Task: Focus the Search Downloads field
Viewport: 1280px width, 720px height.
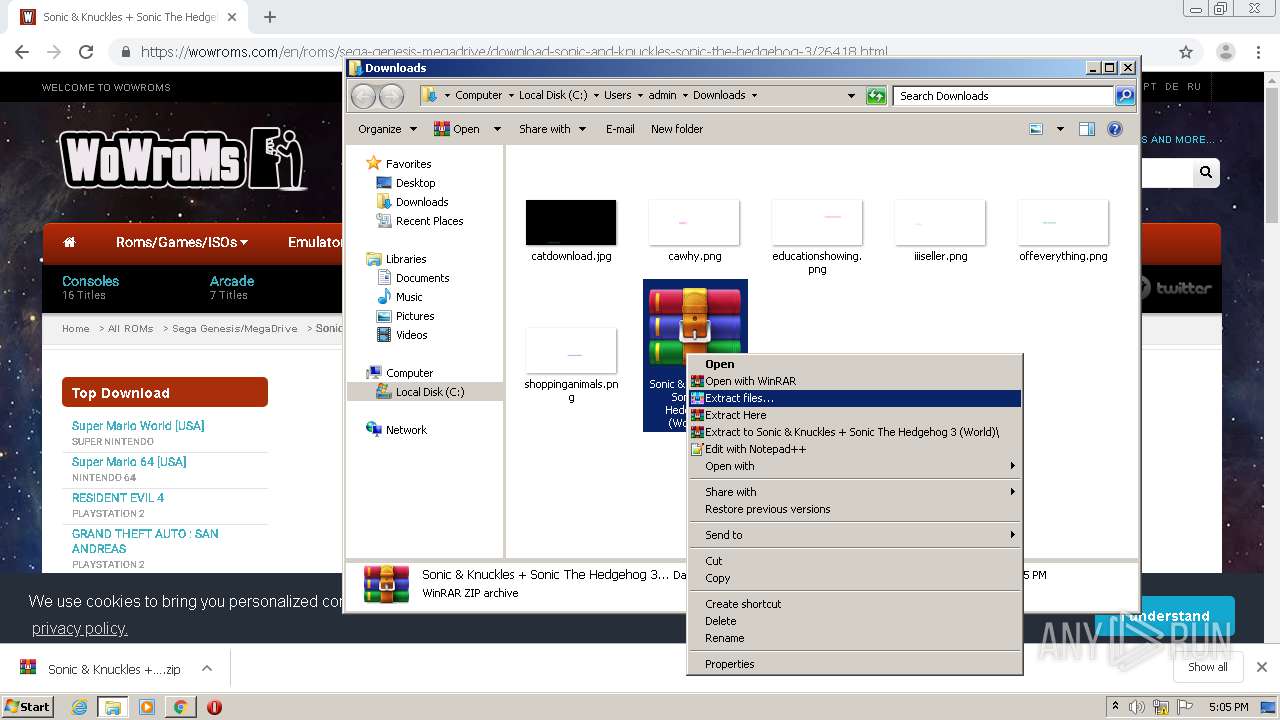Action: coord(1003,96)
